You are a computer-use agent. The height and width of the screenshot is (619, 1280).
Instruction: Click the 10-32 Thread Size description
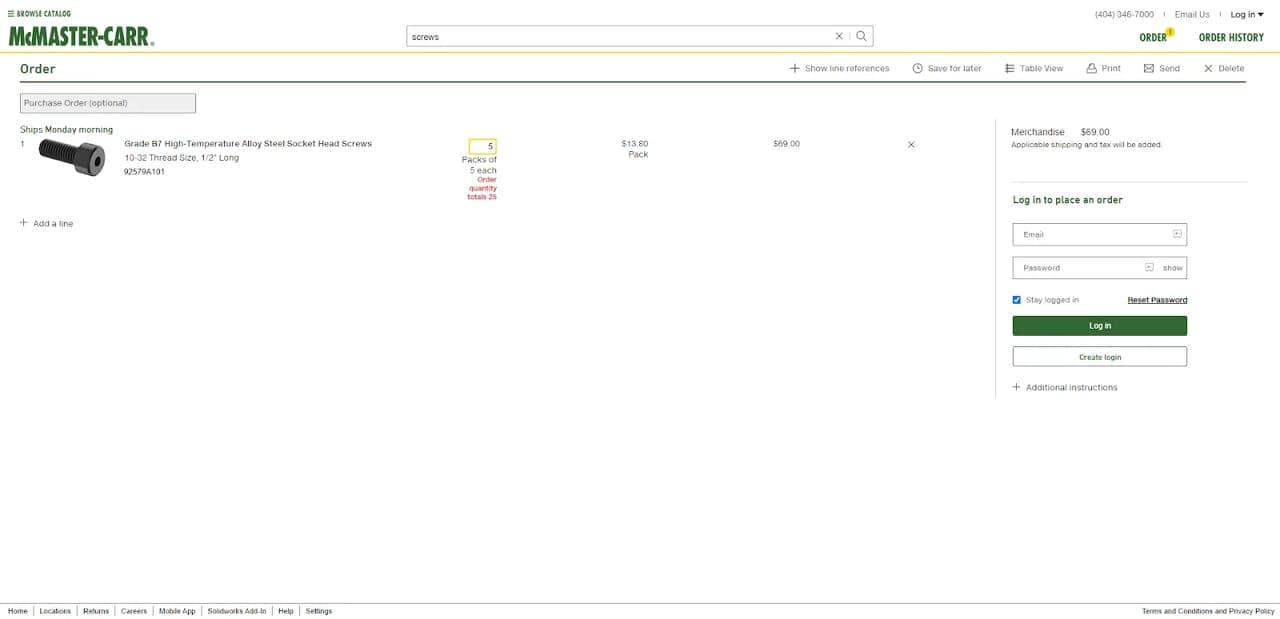pyautogui.click(x=182, y=158)
